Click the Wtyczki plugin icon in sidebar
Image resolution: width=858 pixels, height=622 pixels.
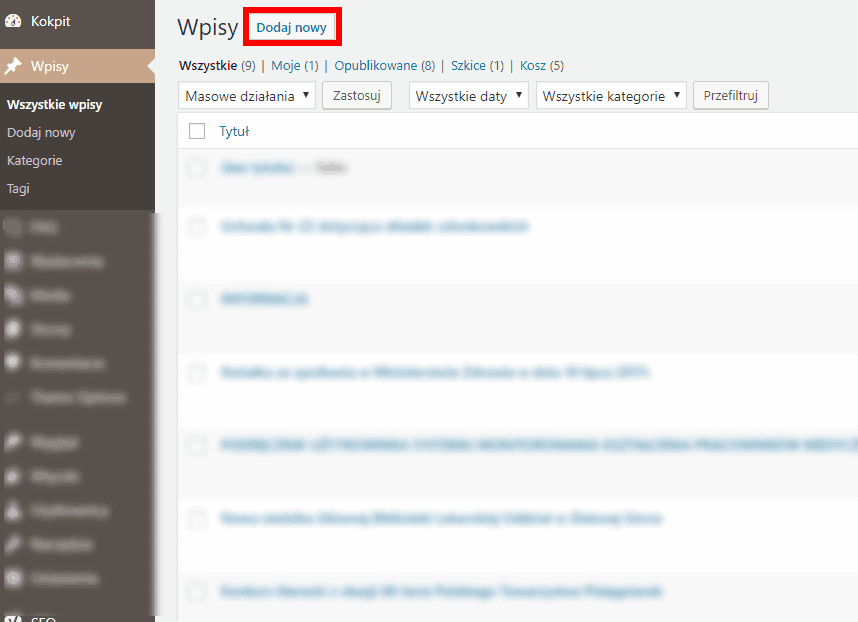(x=14, y=476)
